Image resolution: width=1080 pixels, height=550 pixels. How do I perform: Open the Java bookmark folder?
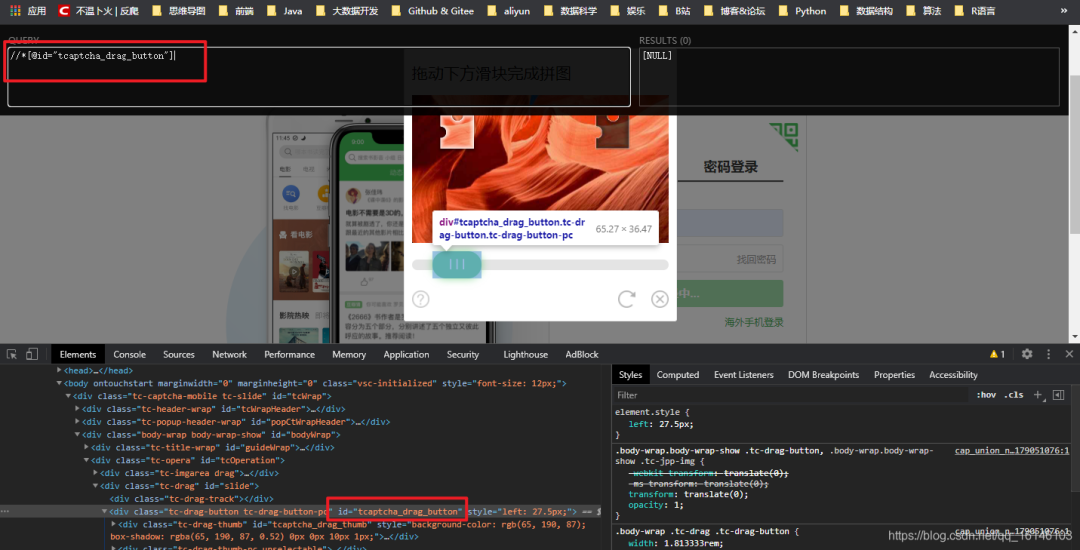[x=284, y=11]
